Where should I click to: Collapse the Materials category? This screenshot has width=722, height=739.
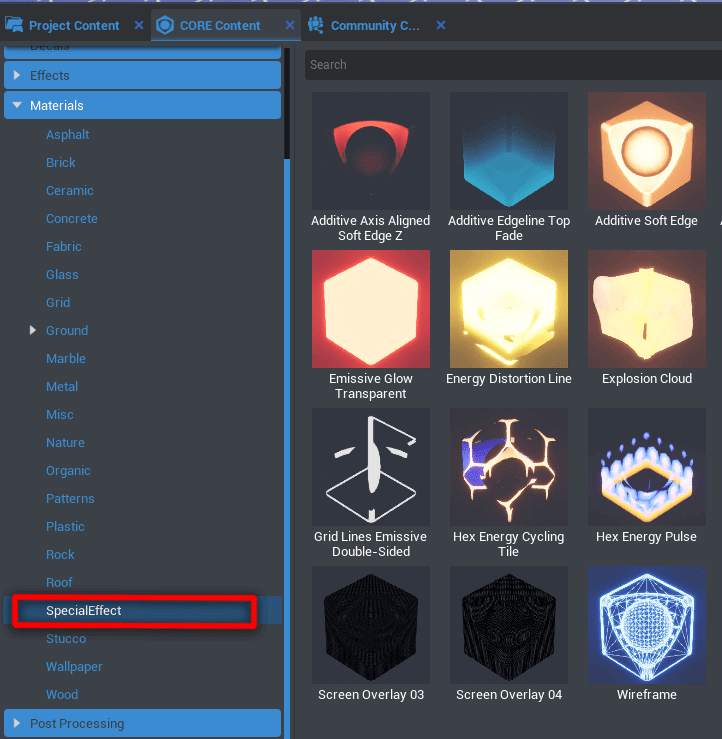pyautogui.click(x=17, y=105)
